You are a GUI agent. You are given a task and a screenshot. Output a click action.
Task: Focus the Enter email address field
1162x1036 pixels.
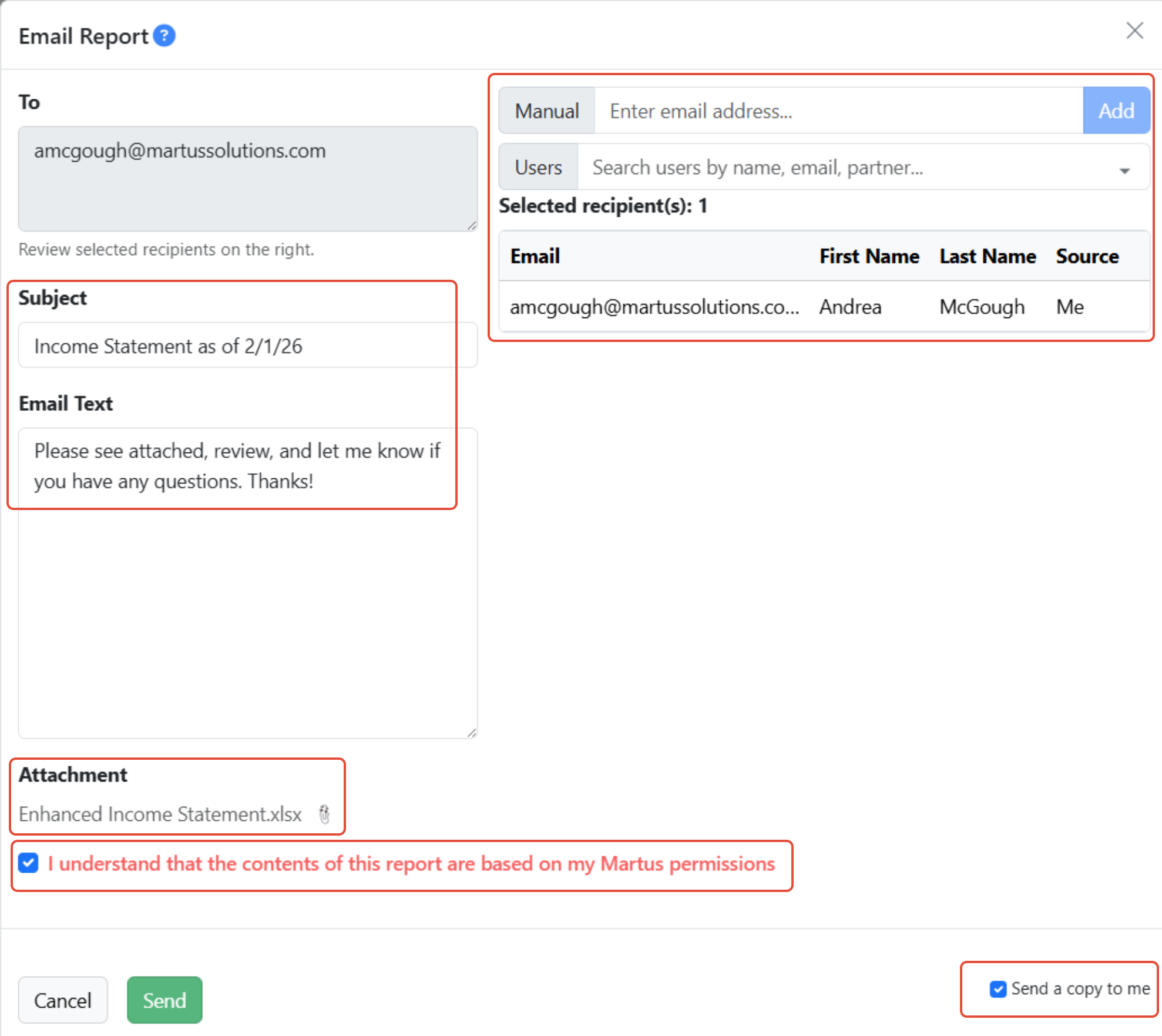click(838, 110)
